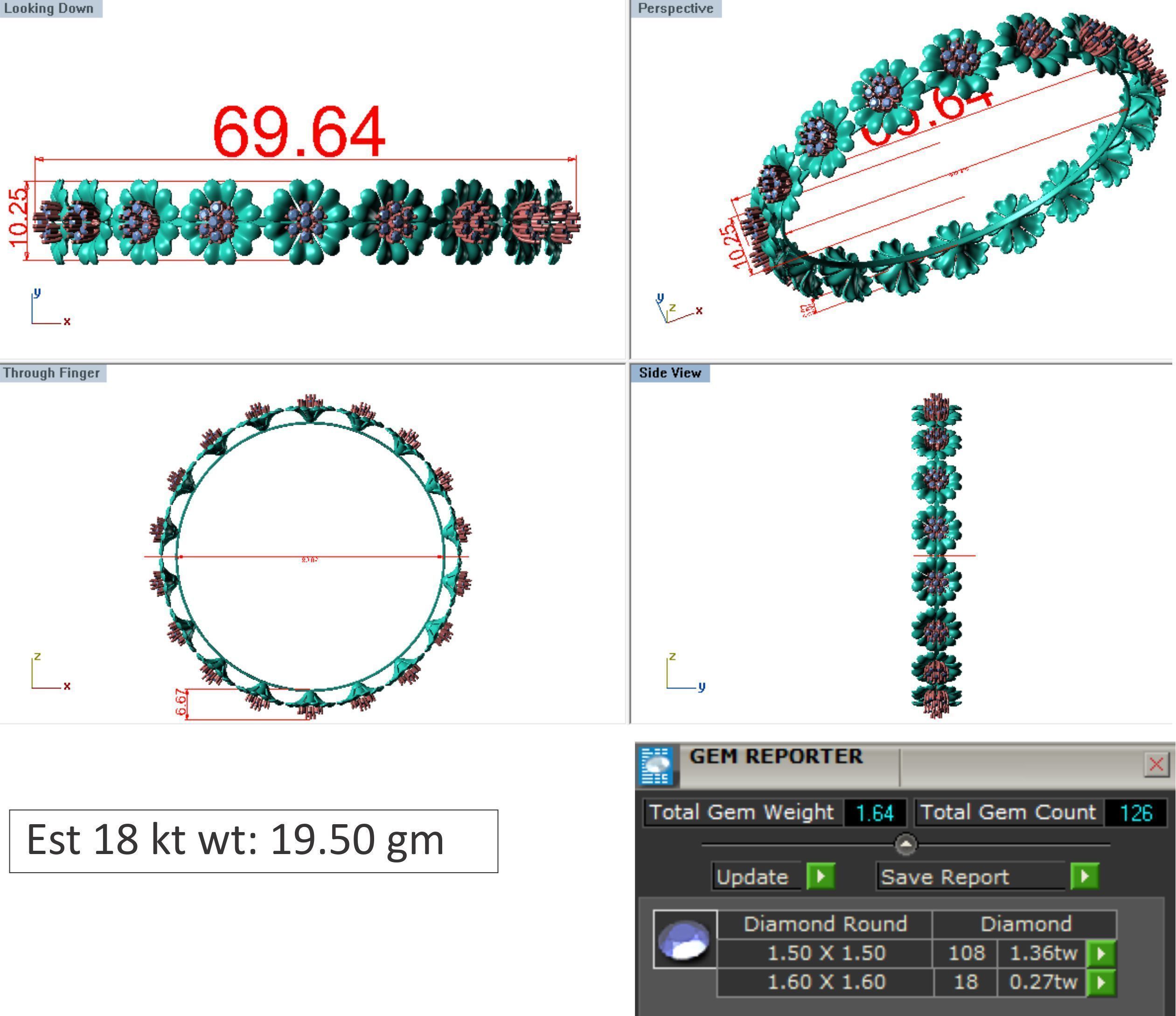Click green arrow for 1.50 X 1.50 row
Viewport: 1176px width, 1016px height.
(x=1100, y=953)
